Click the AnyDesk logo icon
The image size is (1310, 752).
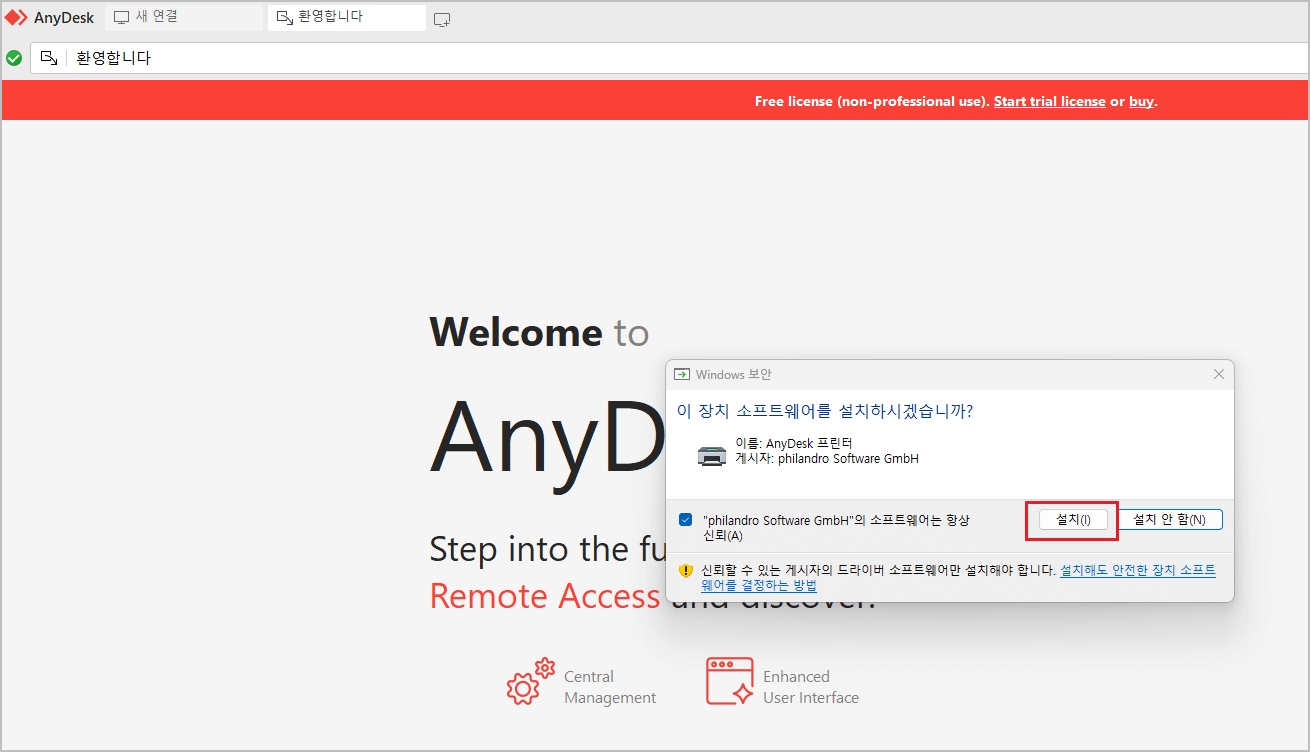point(16,18)
